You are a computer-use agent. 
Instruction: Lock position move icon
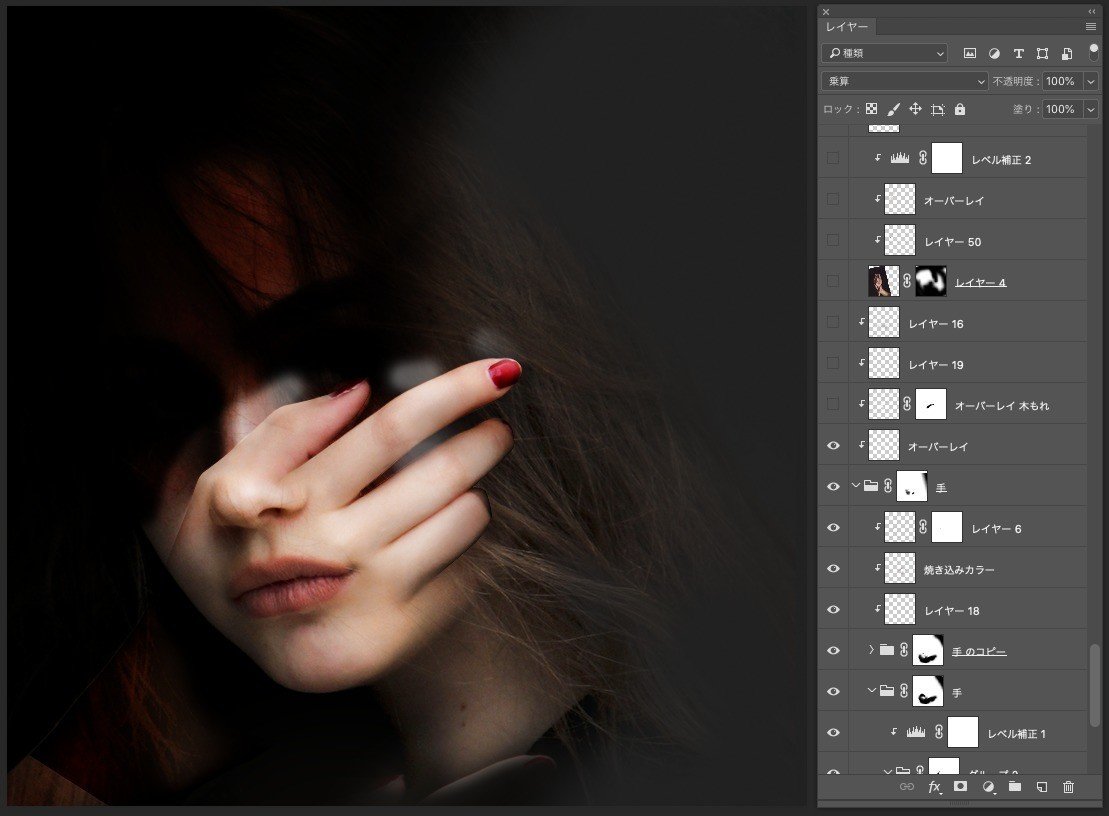(915, 109)
